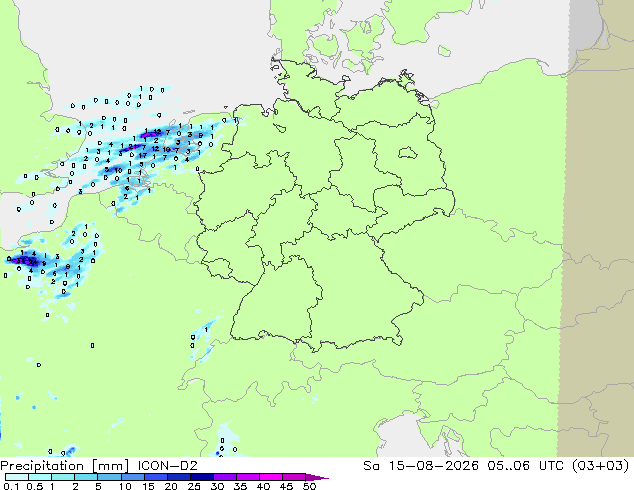
Task: Click the '15-08-2026' forecast date
Action: click(433, 466)
